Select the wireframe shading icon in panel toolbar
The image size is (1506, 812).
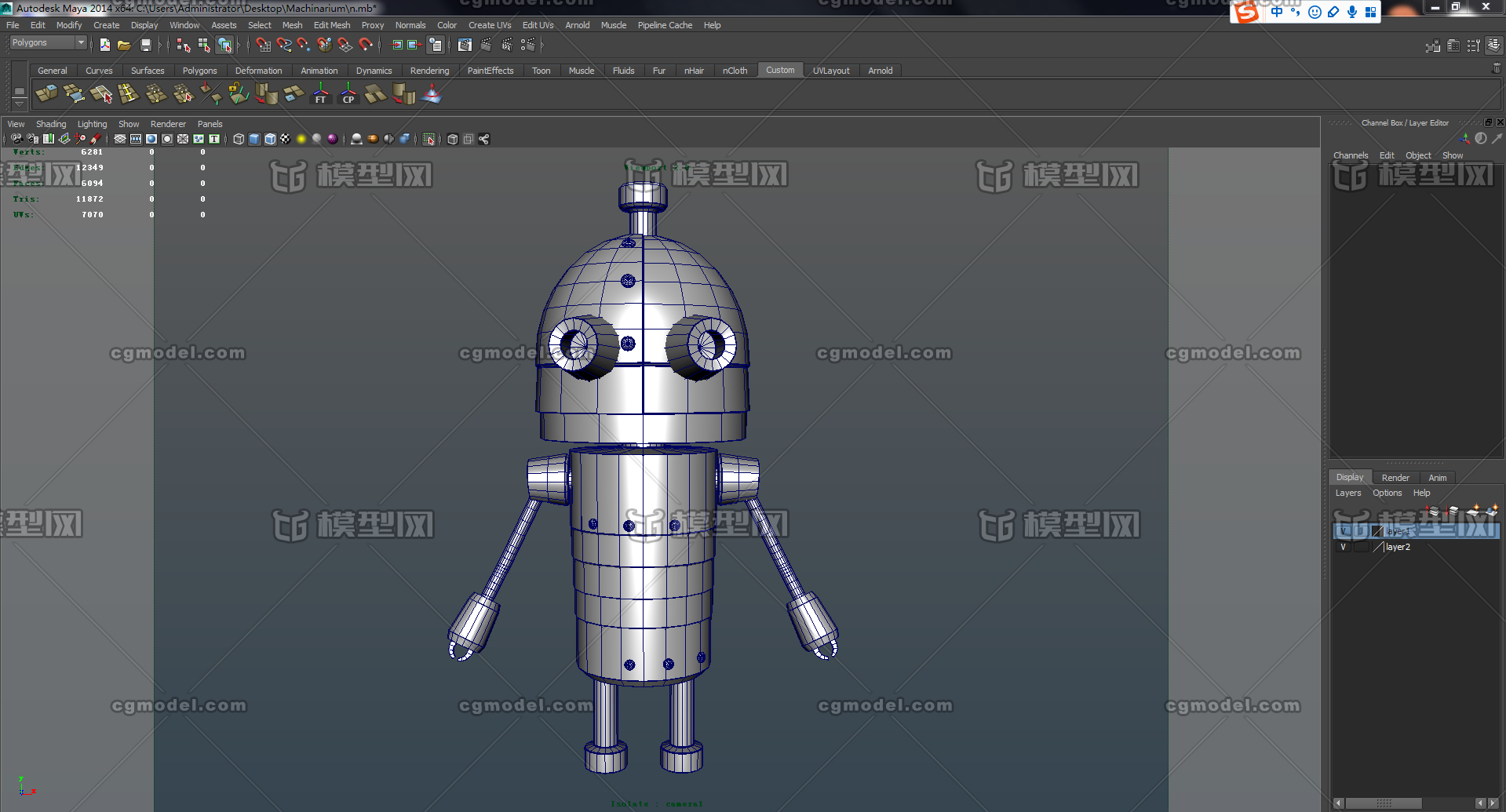(x=238, y=139)
